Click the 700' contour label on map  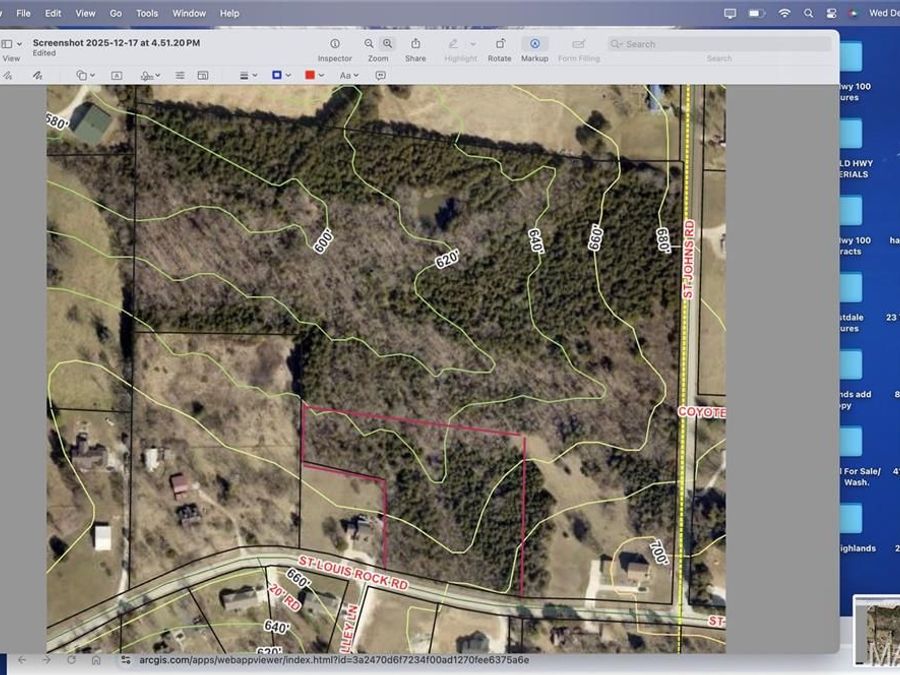659,552
